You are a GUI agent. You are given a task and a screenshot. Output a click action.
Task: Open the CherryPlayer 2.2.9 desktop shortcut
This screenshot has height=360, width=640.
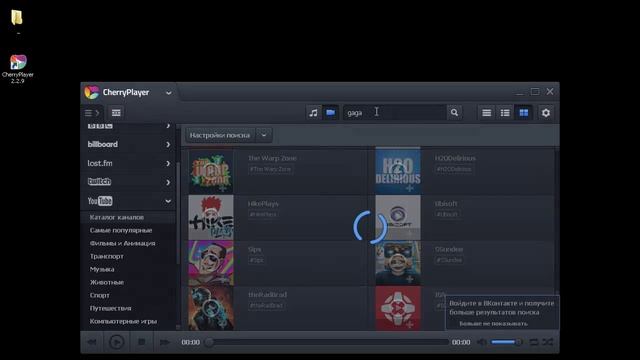[x=18, y=69]
